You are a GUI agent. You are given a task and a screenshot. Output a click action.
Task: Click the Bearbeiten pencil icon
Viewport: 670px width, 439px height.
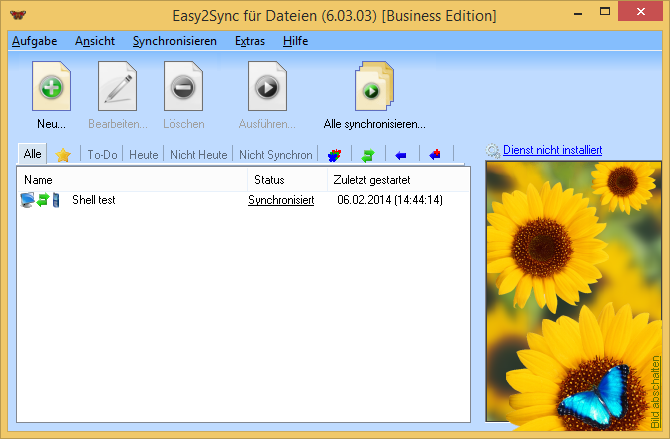point(117,87)
